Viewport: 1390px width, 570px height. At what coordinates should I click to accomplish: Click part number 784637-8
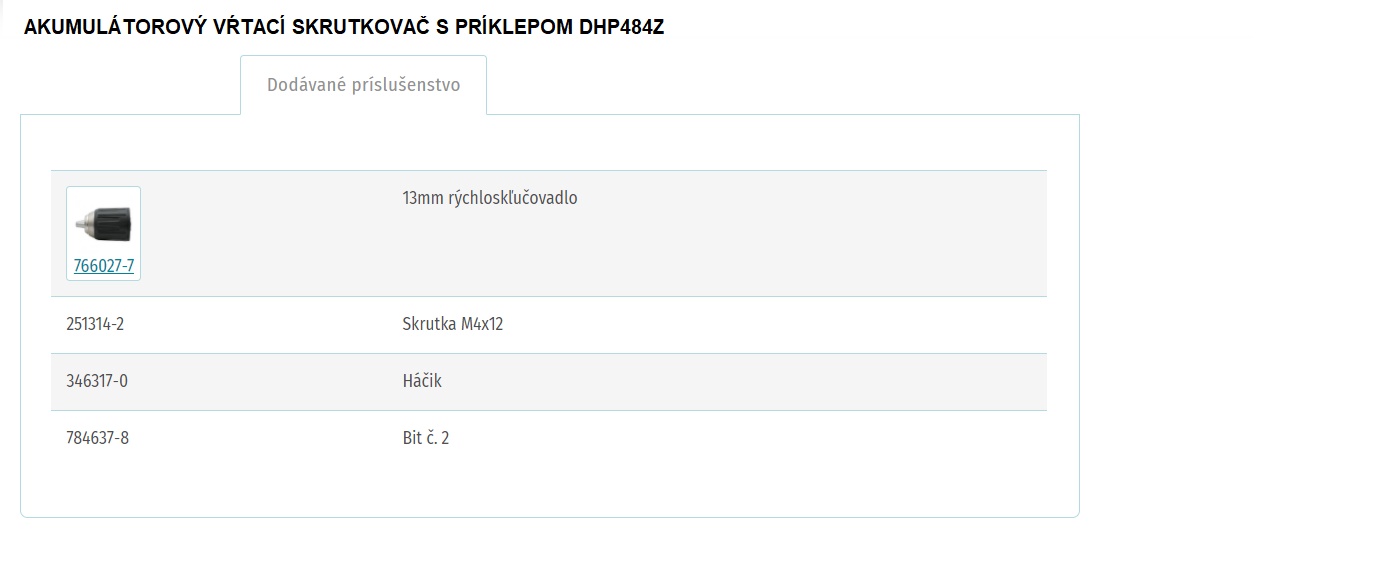[97, 438]
